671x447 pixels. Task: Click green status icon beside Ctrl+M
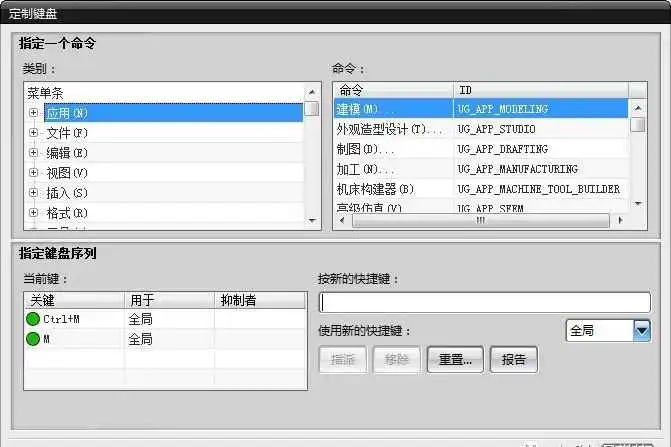[33, 319]
